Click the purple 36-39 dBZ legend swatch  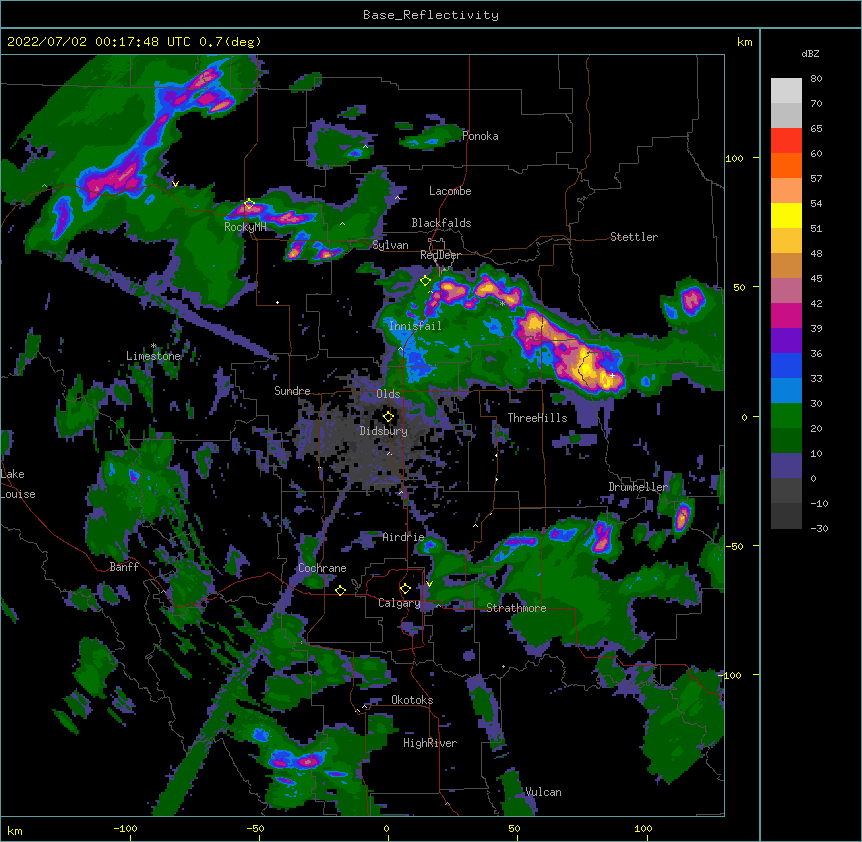[786, 341]
